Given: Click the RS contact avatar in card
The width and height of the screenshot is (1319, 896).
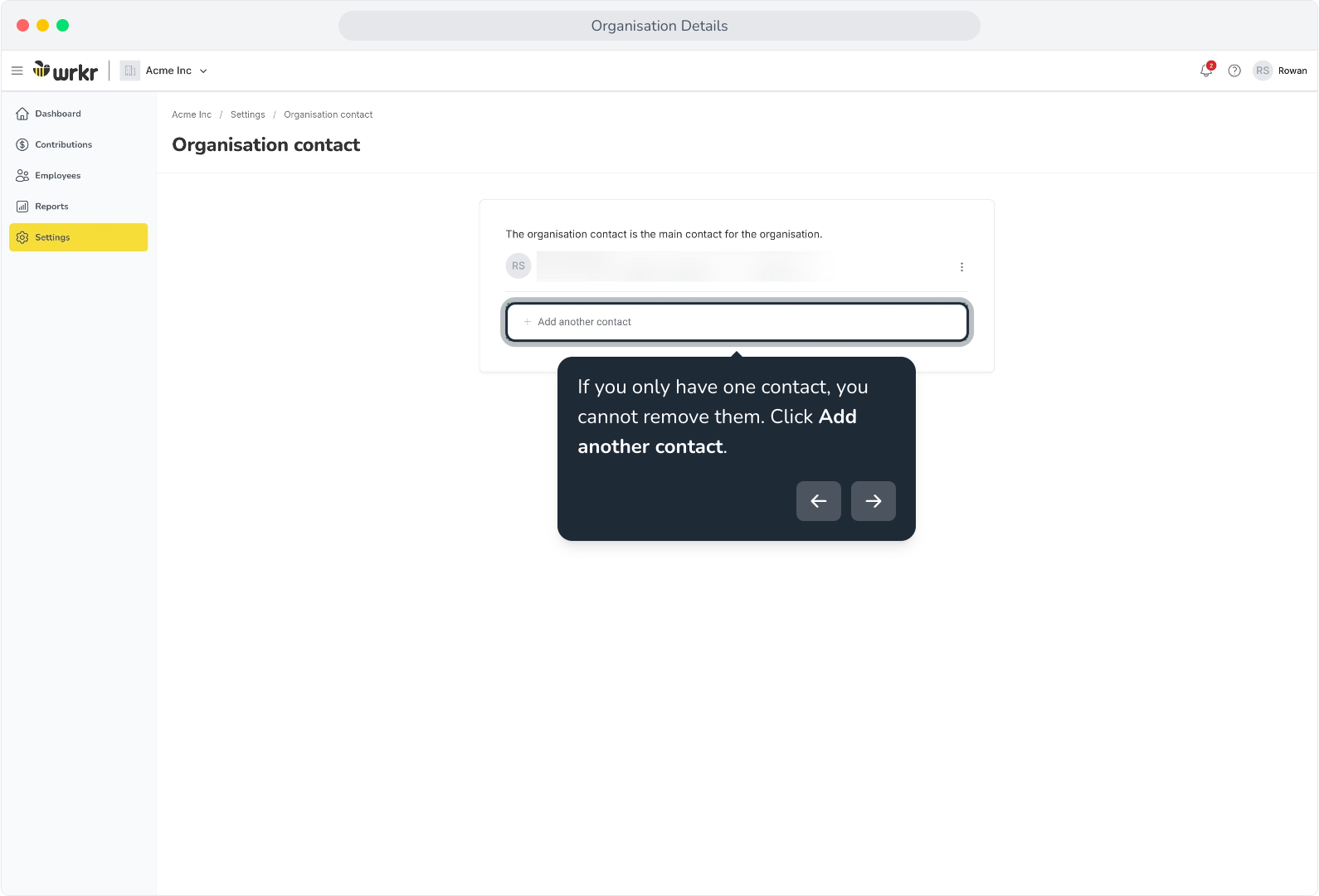Looking at the screenshot, I should [518, 266].
